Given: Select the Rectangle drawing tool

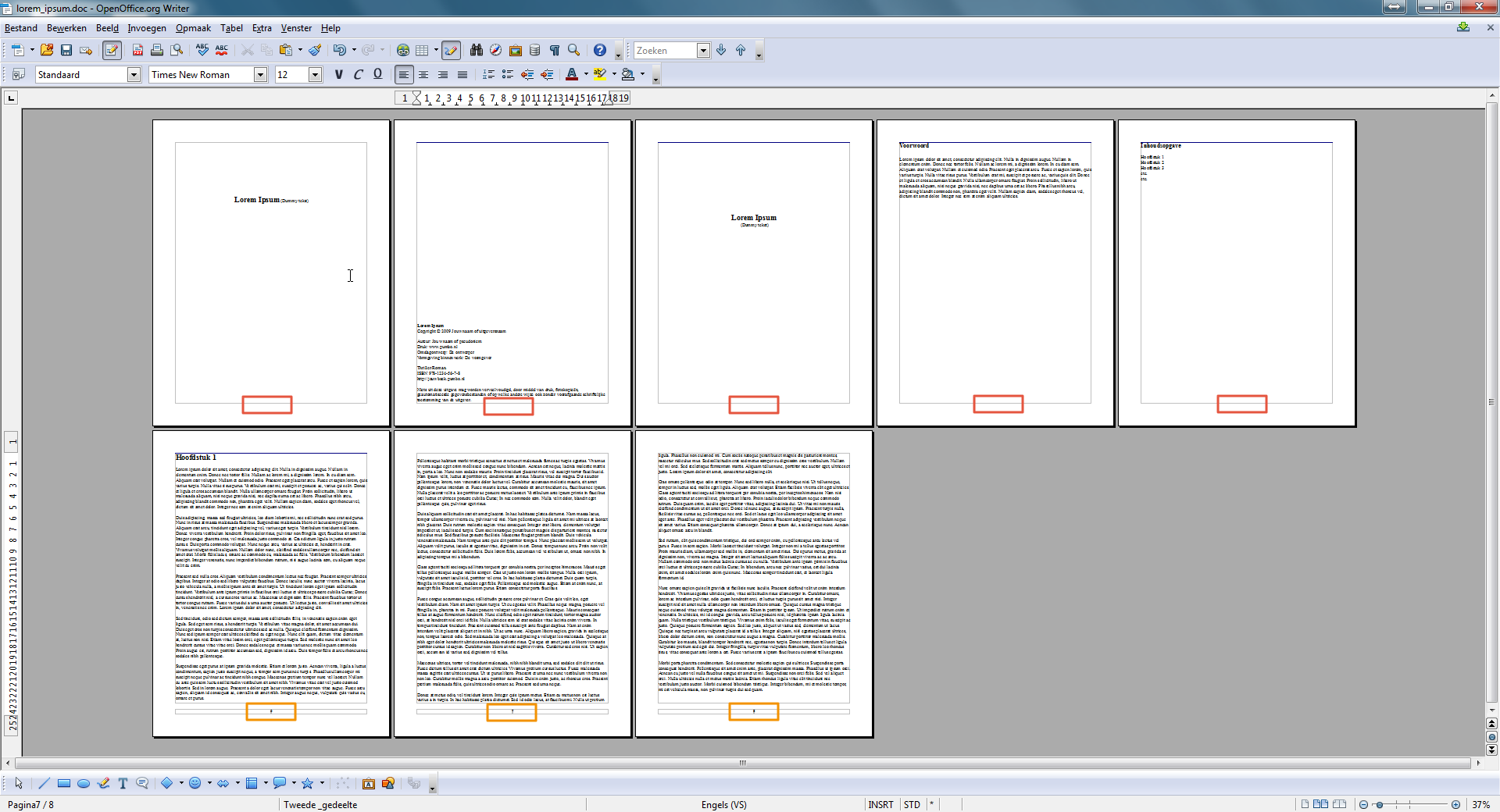Looking at the screenshot, I should click(x=64, y=783).
